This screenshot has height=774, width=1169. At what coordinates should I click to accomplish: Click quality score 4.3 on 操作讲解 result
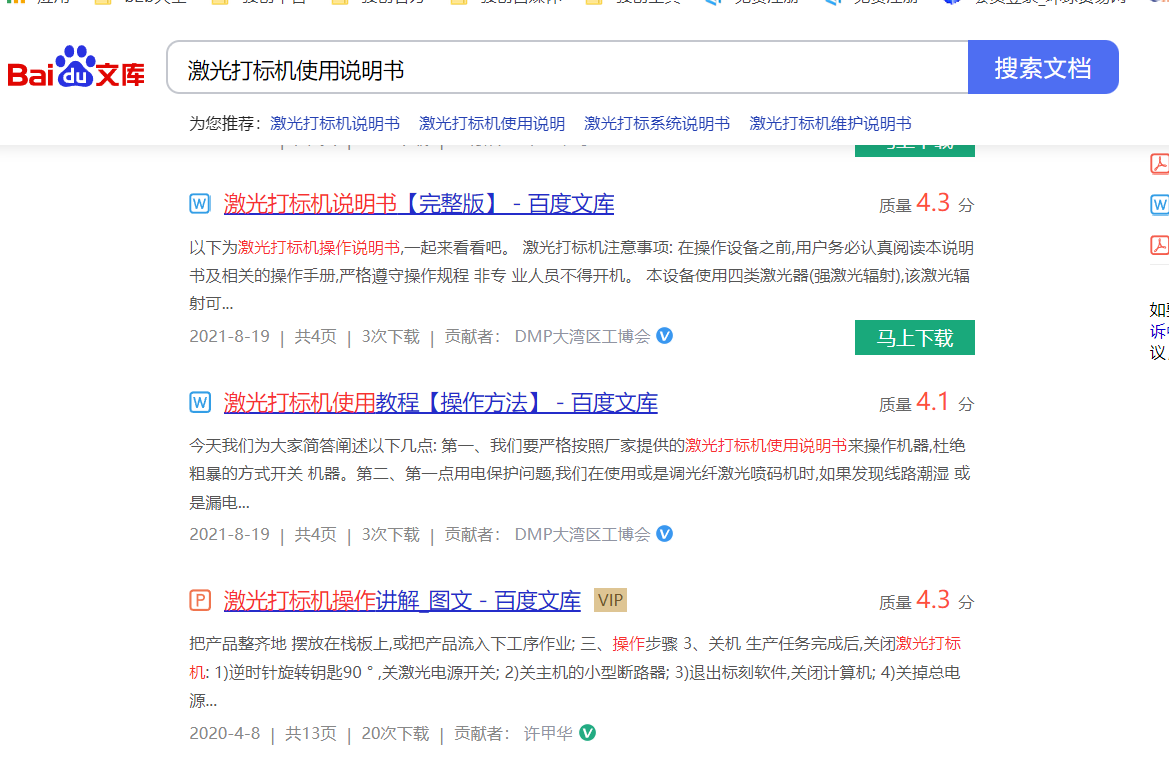[933, 600]
